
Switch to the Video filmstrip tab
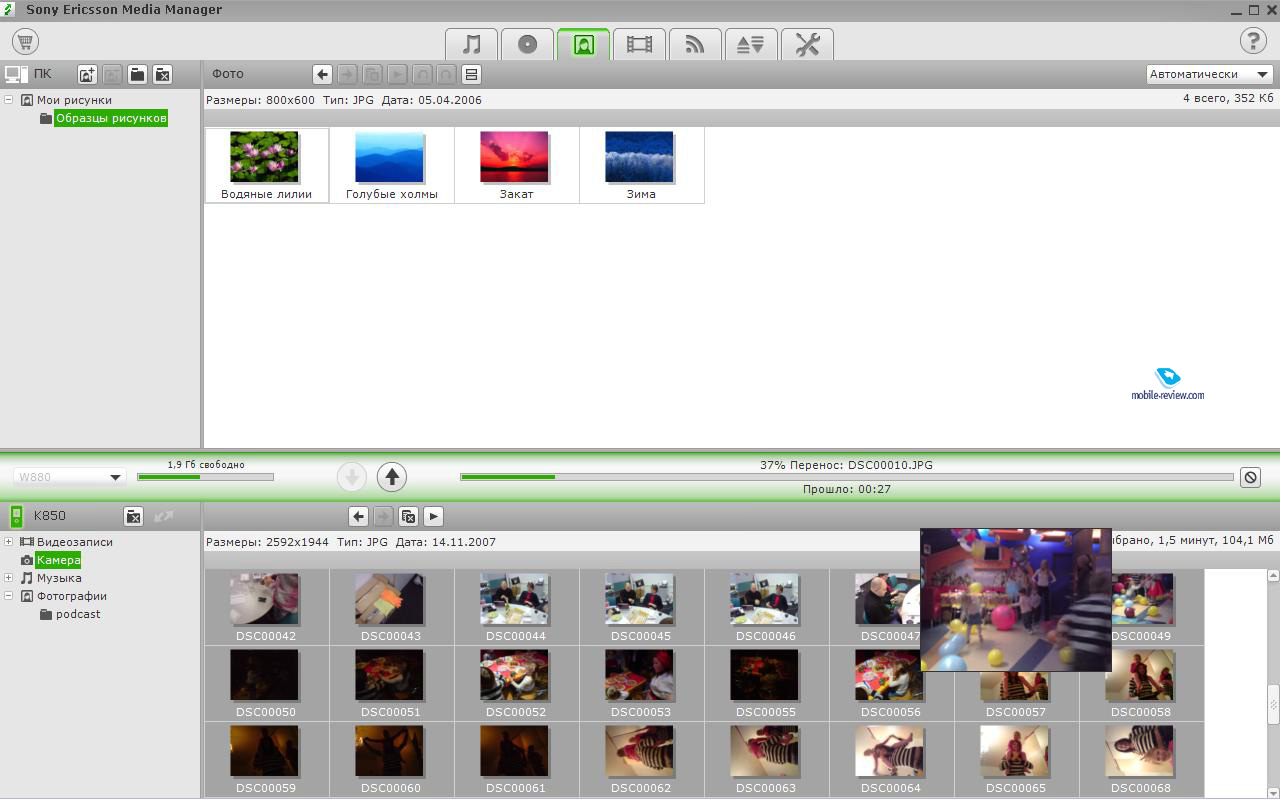pyautogui.click(x=639, y=44)
